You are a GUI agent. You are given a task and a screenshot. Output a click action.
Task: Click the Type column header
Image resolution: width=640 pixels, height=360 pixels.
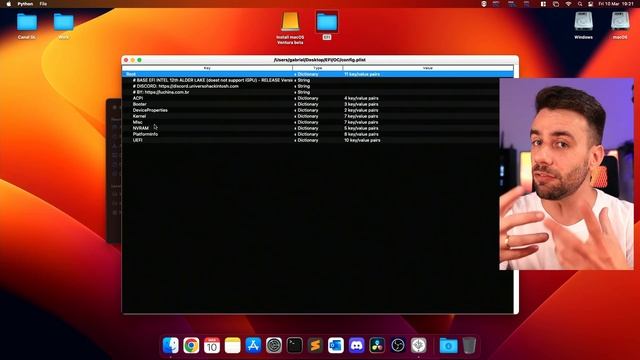pyautogui.click(x=318, y=68)
